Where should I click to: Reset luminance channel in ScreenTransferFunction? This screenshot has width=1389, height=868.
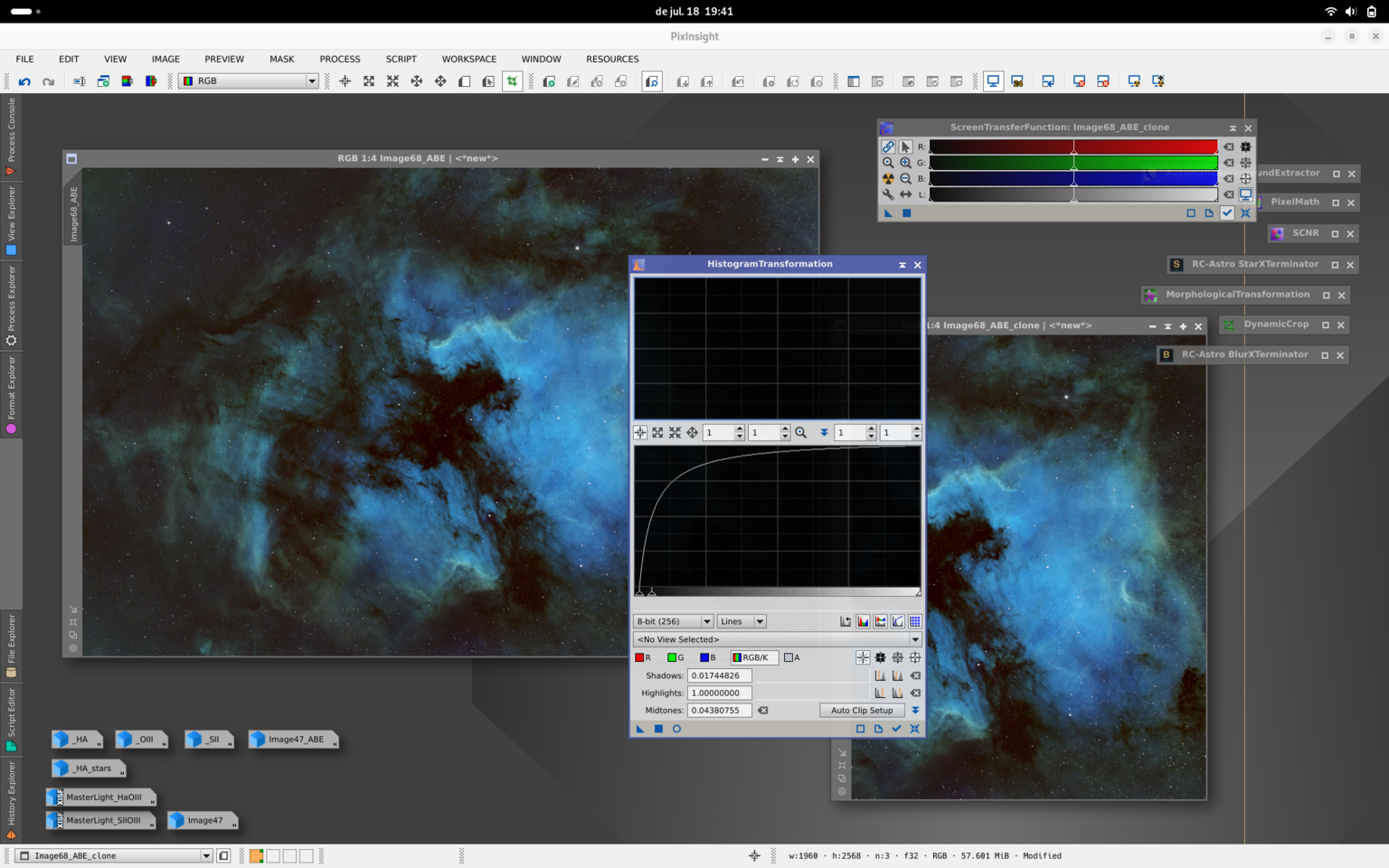[1228, 194]
